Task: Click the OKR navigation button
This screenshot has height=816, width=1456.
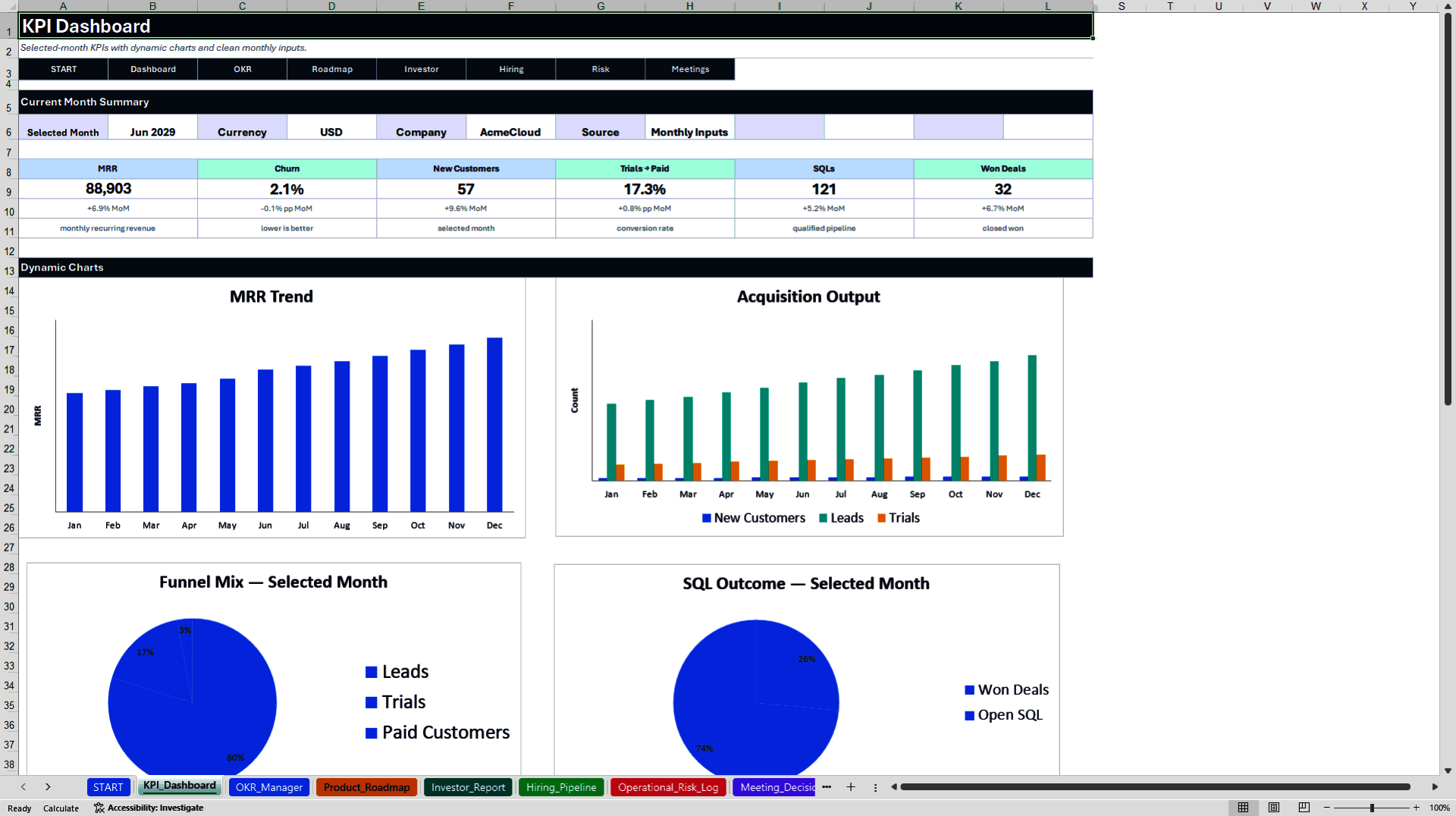Action: [243, 69]
